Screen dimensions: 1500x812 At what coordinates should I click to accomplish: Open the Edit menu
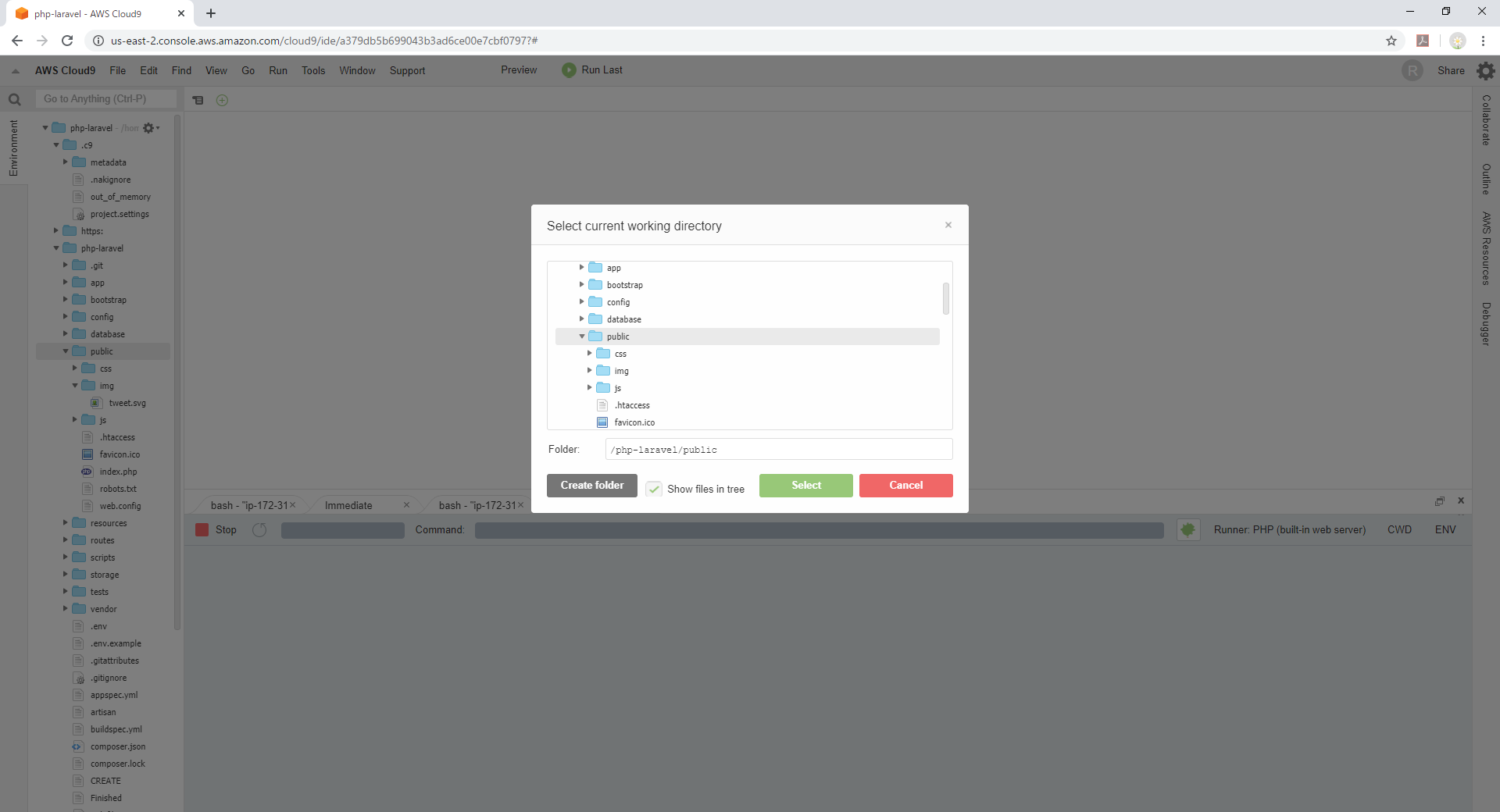pyautogui.click(x=148, y=70)
